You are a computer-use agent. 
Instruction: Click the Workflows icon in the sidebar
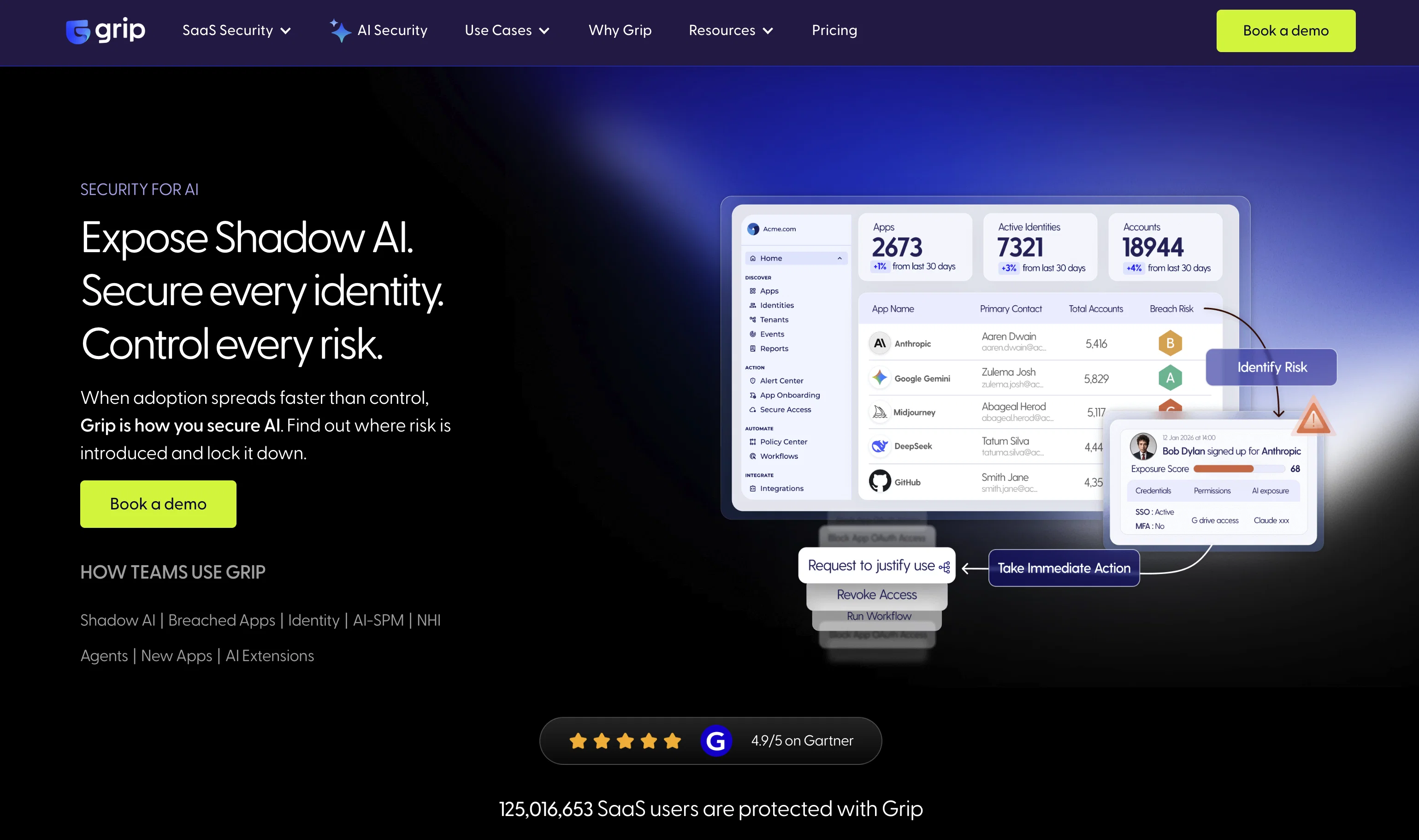coord(753,456)
